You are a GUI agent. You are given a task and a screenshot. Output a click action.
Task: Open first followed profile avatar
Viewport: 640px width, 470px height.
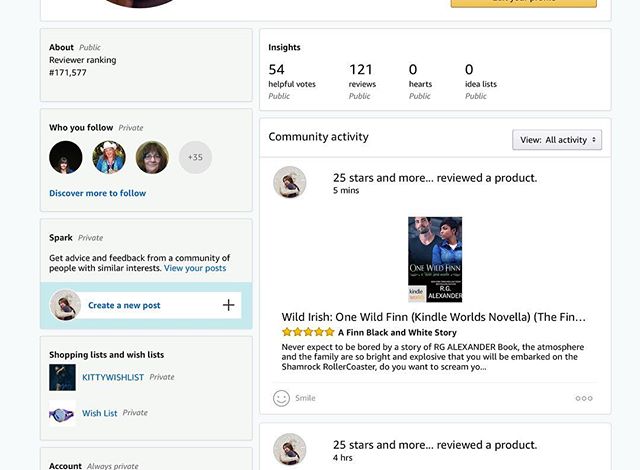(66, 157)
